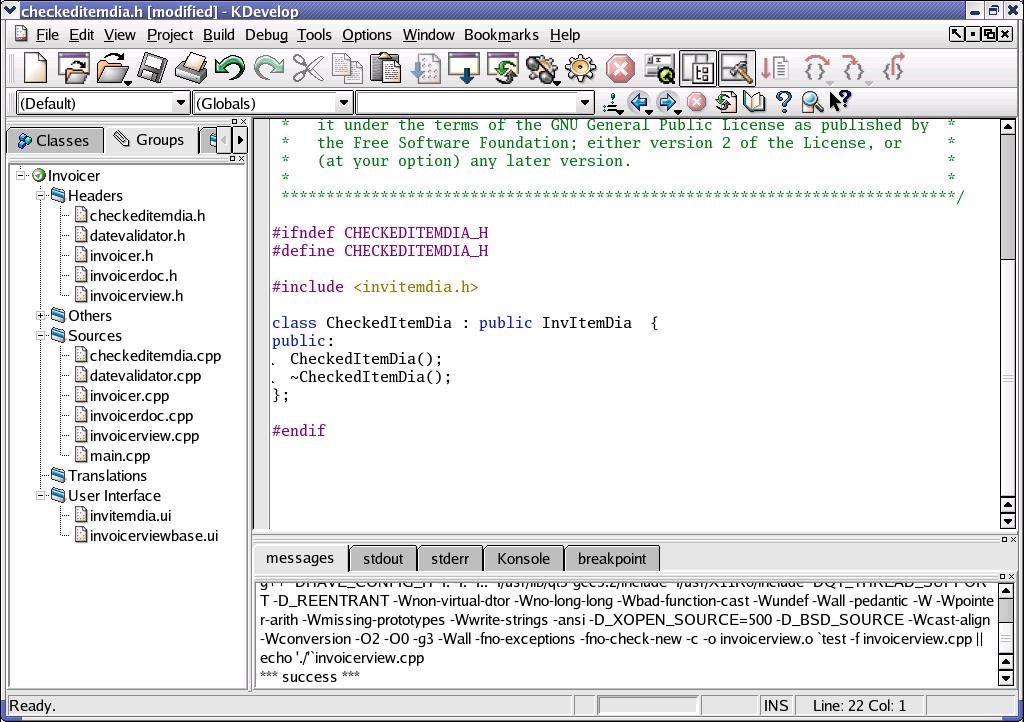Collapse the Headers group

pyautogui.click(x=40, y=195)
